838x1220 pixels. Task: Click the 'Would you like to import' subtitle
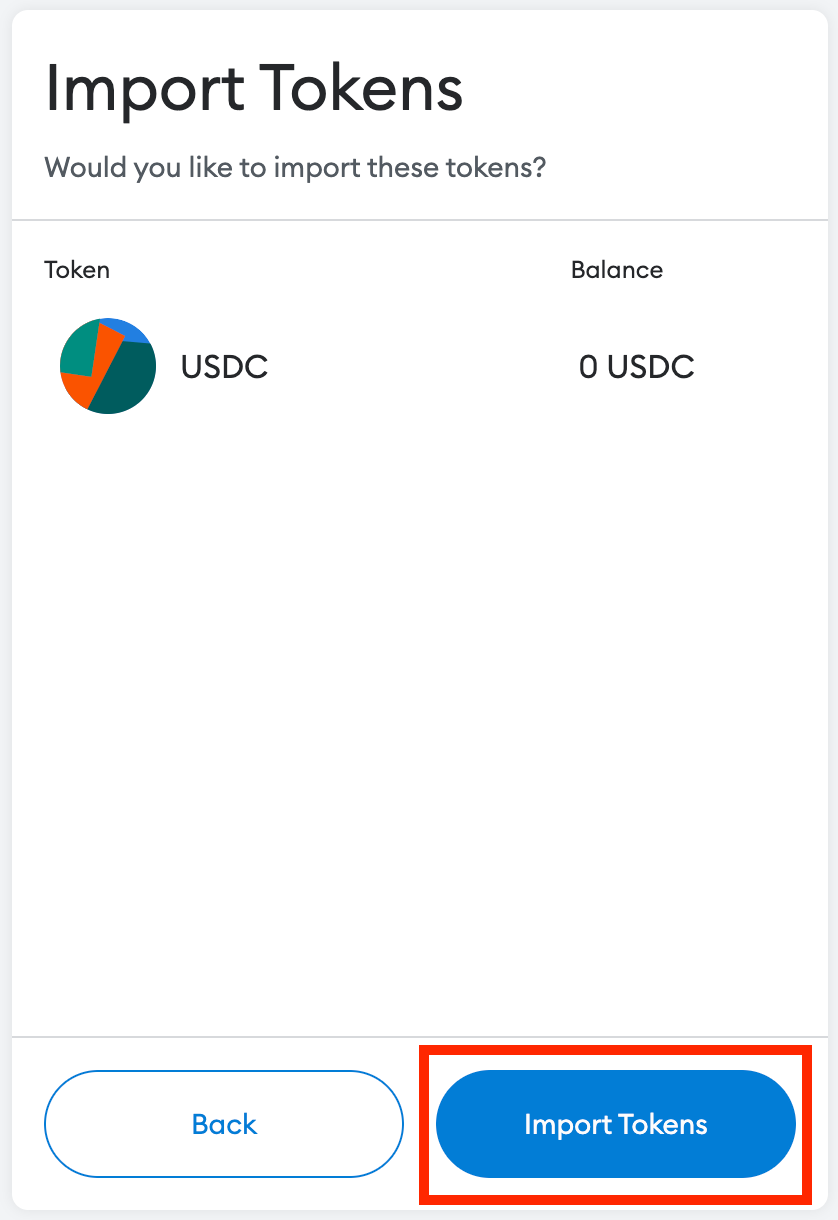[295, 166]
